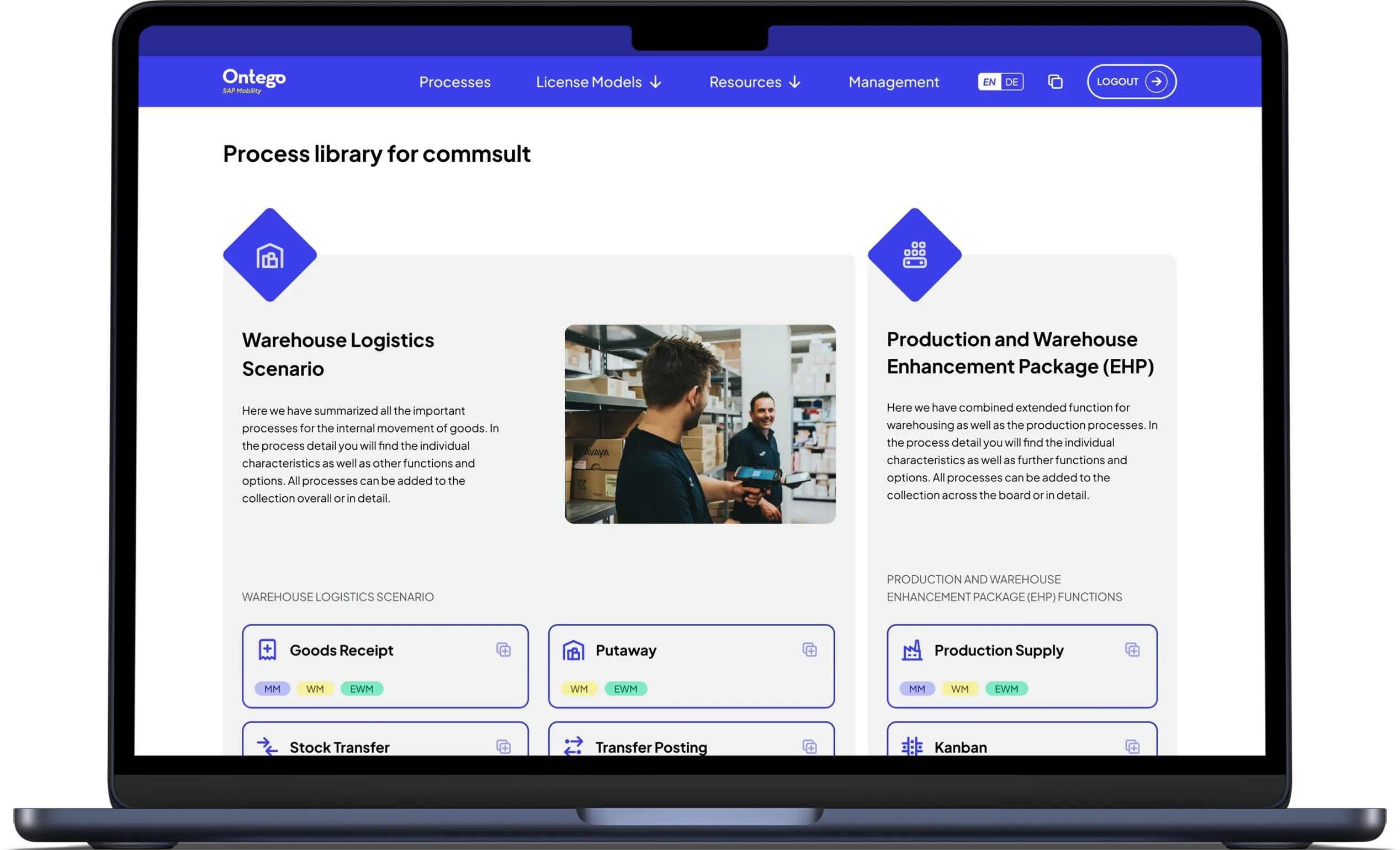The height and width of the screenshot is (850, 1400).
Task: Open the collection icon in navbar
Action: 1055,82
